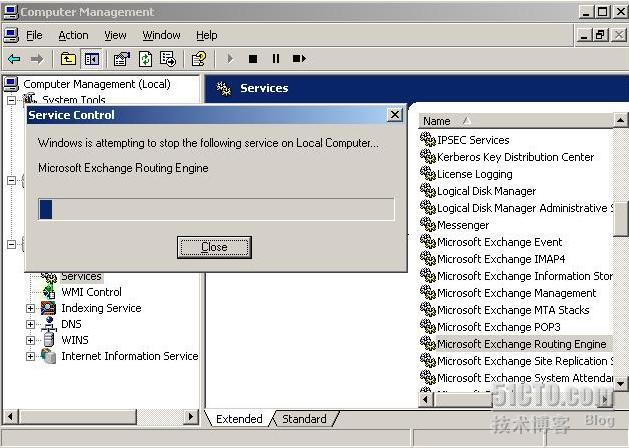The height and width of the screenshot is (448, 629).
Task: Expand the DNS tree node
Action: (30, 324)
